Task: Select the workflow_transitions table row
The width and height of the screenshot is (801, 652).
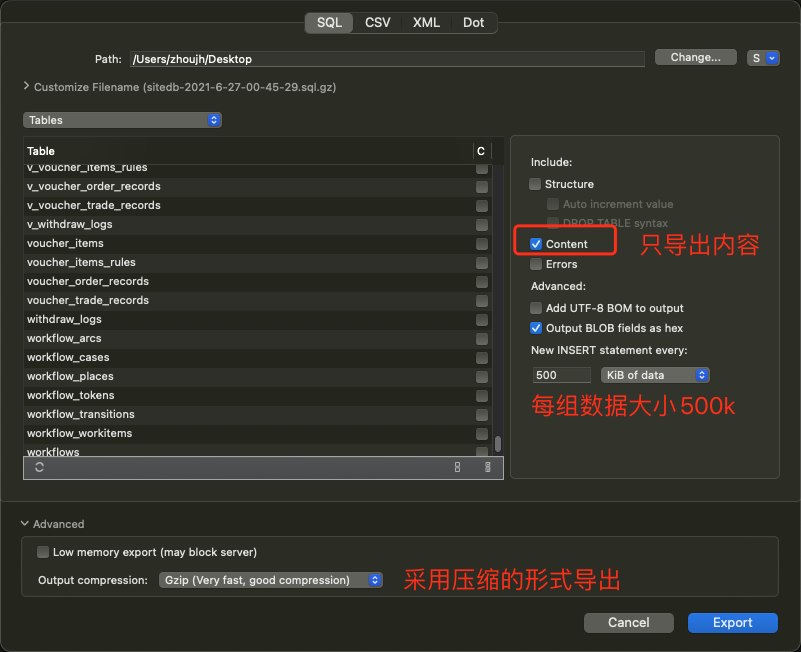Action: pyautogui.click(x=257, y=414)
